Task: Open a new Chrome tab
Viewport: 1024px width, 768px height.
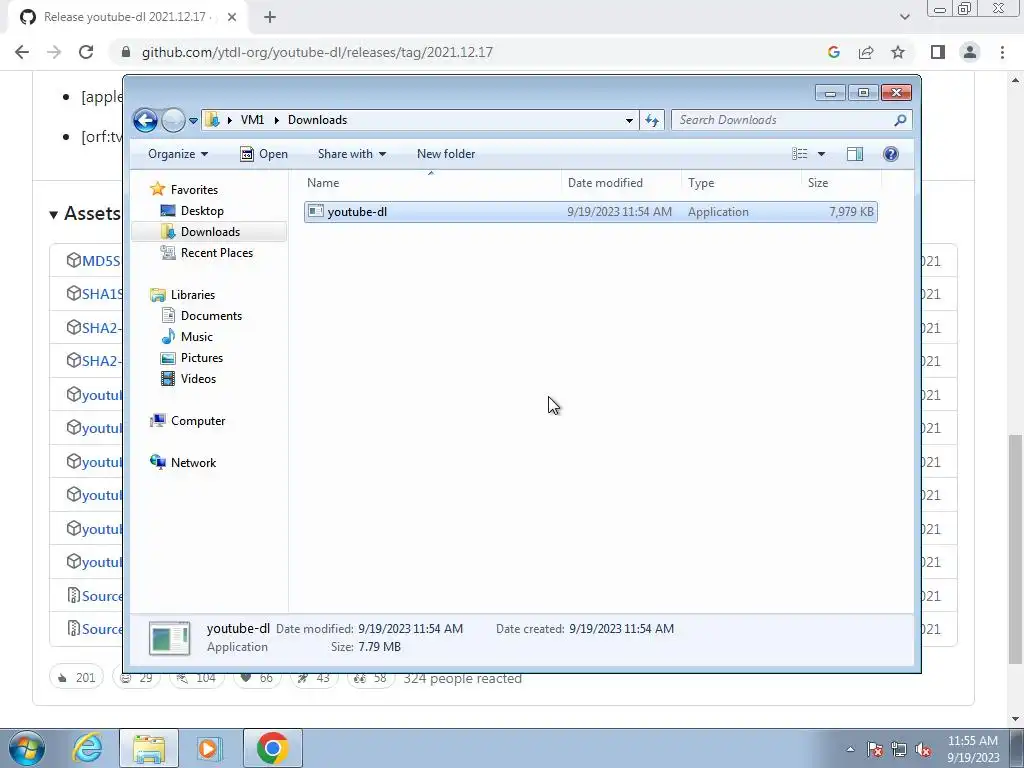Action: (x=270, y=17)
